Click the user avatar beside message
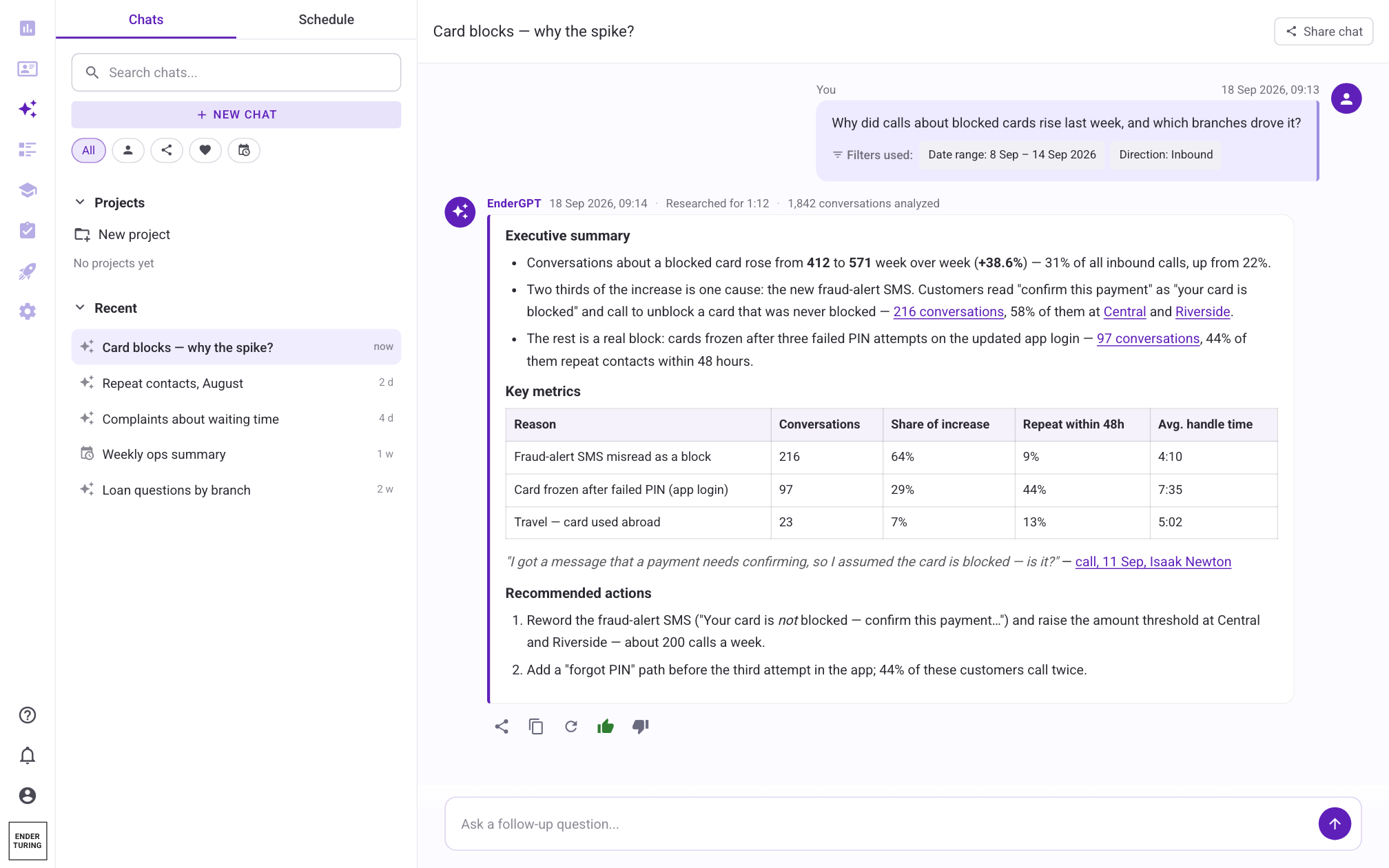This screenshot has width=1389, height=868. click(x=1346, y=99)
